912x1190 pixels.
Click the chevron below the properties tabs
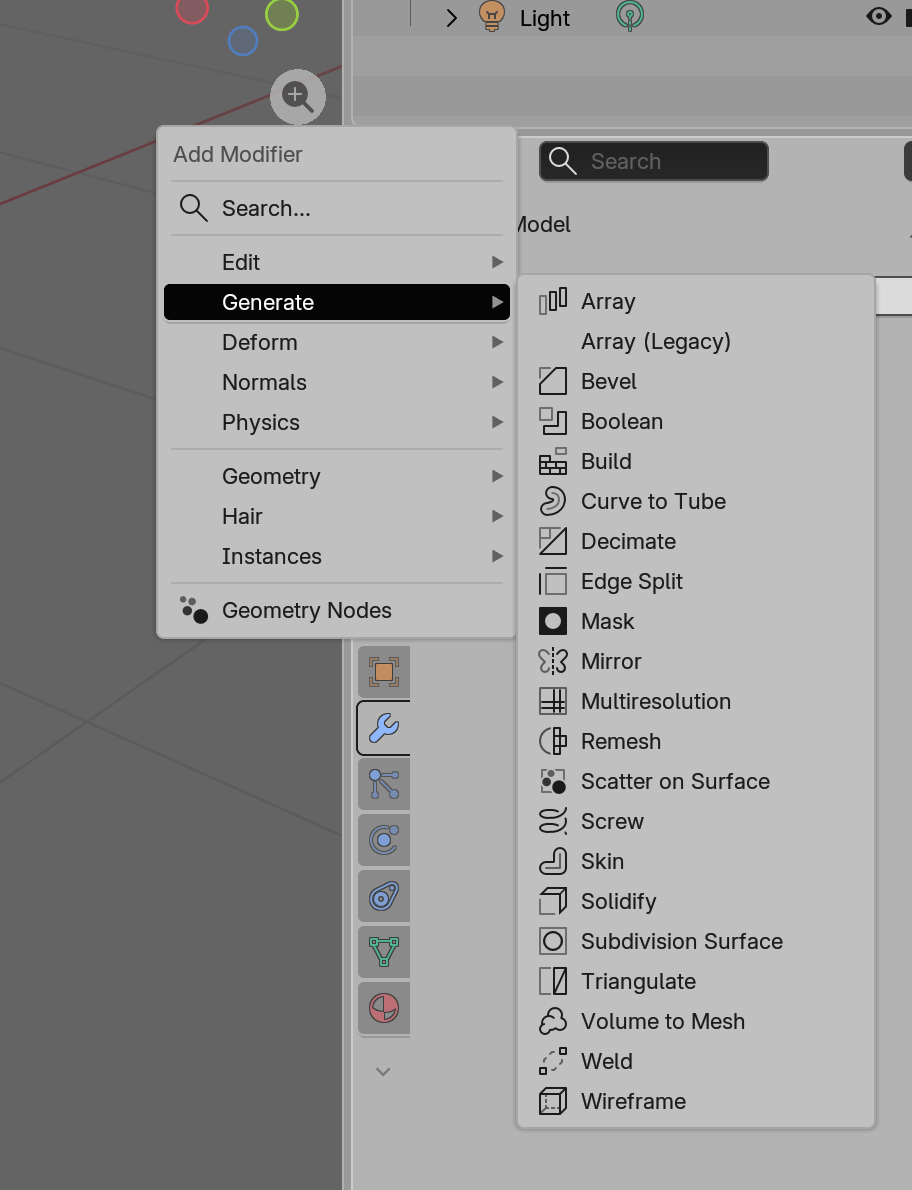[x=383, y=1071]
